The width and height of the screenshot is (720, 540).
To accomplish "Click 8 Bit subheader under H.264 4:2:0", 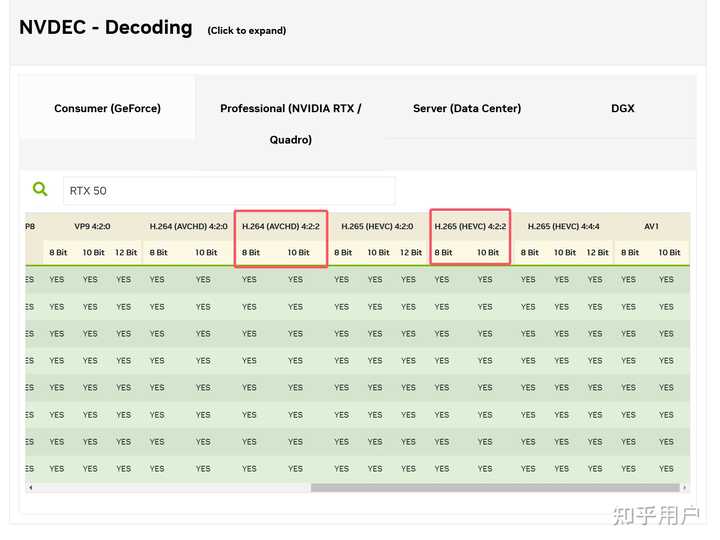I will point(158,253).
